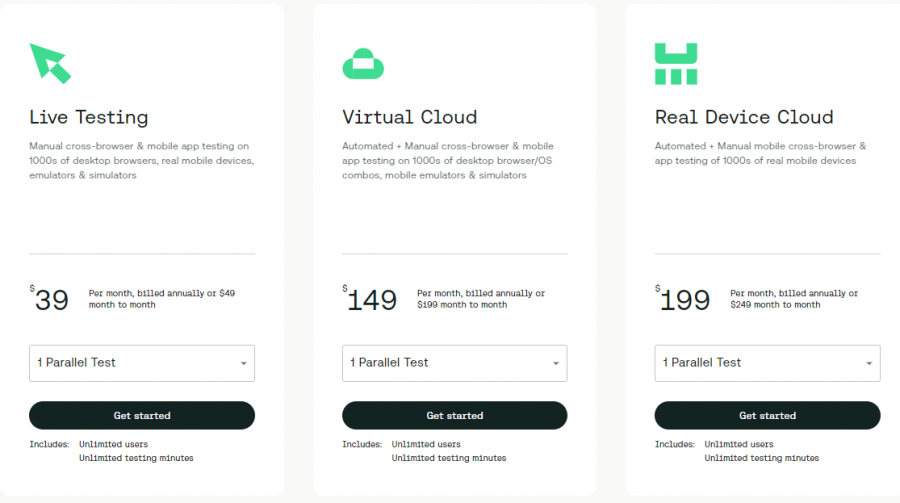
Task: Click the Real Device Cloud description text
Action: 760,153
